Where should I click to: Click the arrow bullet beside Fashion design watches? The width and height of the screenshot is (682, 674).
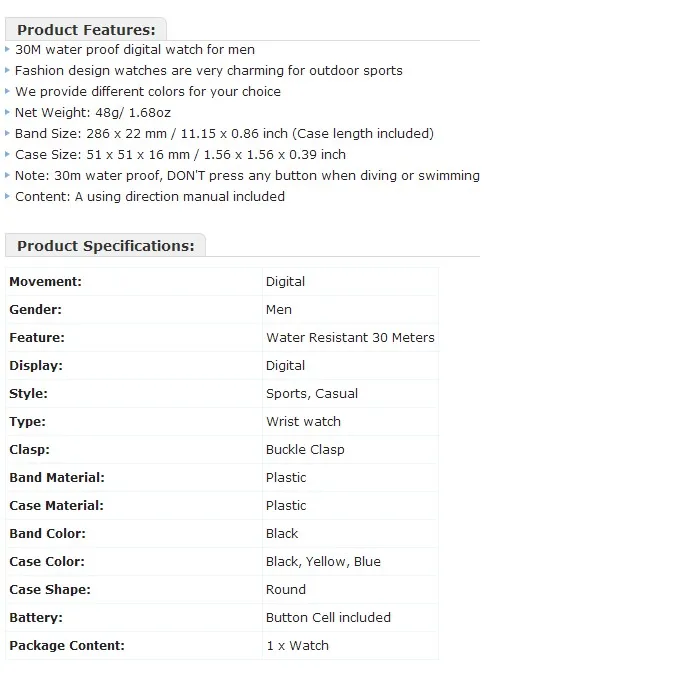[x=7, y=70]
